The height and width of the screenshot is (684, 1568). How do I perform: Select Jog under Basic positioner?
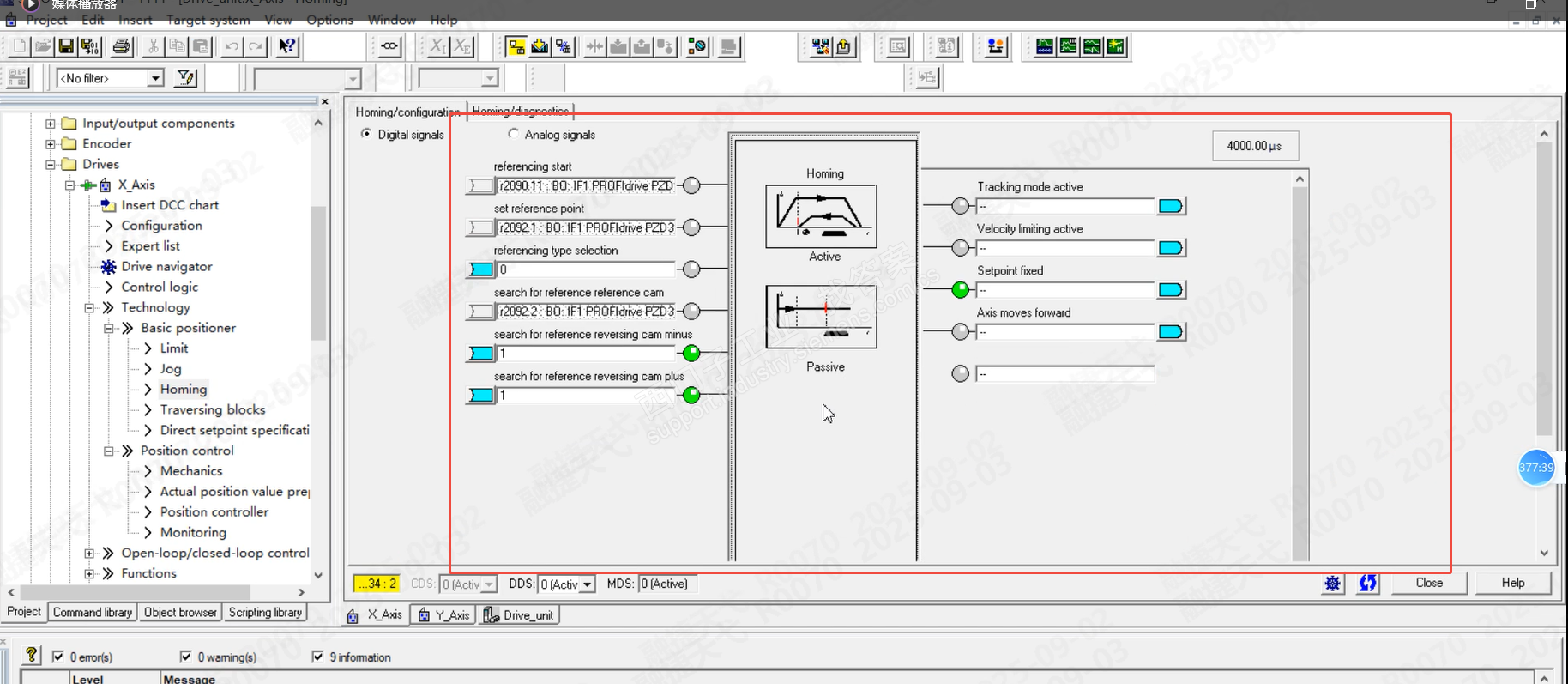(x=171, y=369)
